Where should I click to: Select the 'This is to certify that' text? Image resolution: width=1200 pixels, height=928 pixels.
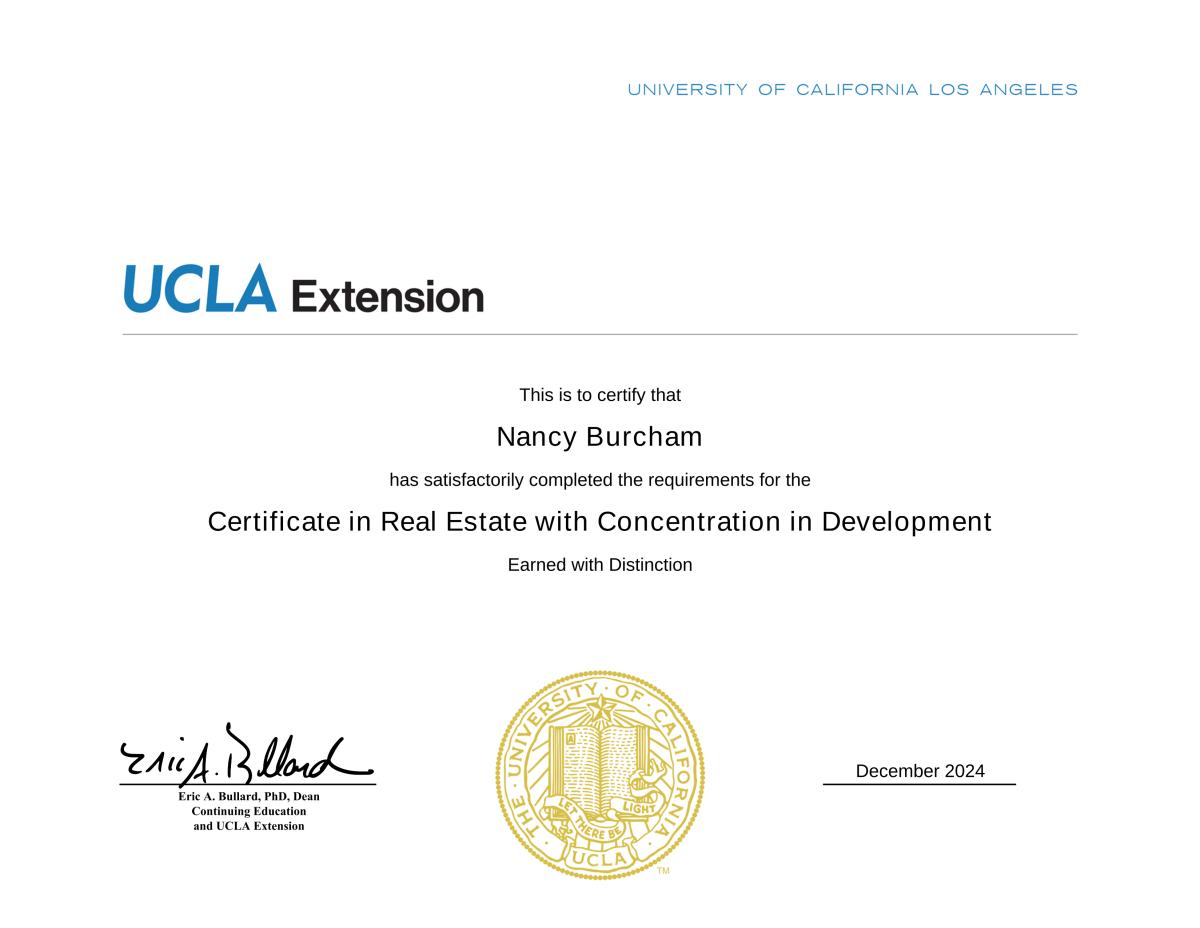tap(600, 395)
